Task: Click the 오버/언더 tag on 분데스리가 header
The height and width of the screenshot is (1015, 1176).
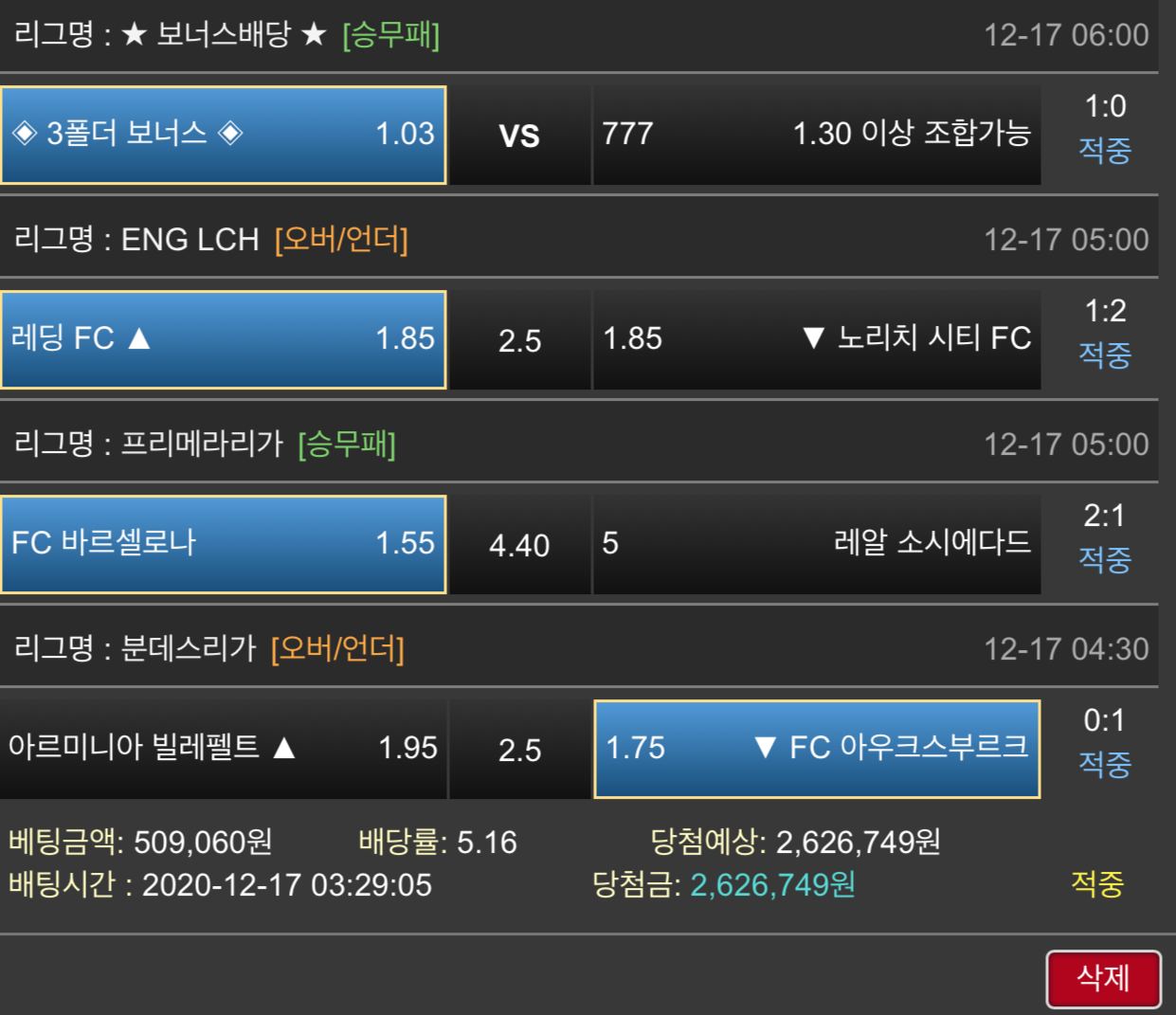Action: click(337, 649)
